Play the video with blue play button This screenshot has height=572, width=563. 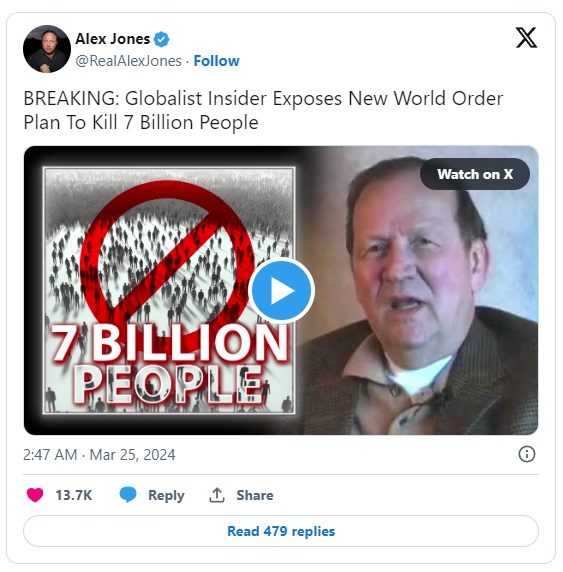pyautogui.click(x=281, y=291)
